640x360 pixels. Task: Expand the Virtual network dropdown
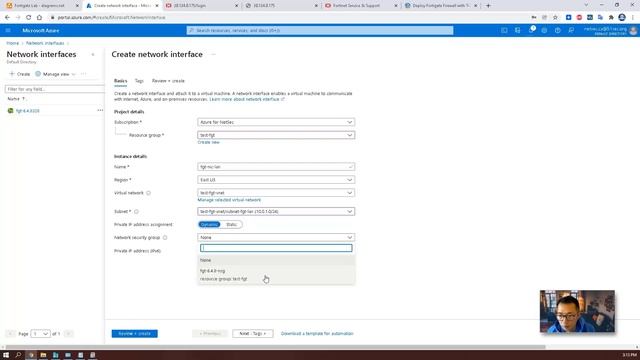tap(276, 193)
